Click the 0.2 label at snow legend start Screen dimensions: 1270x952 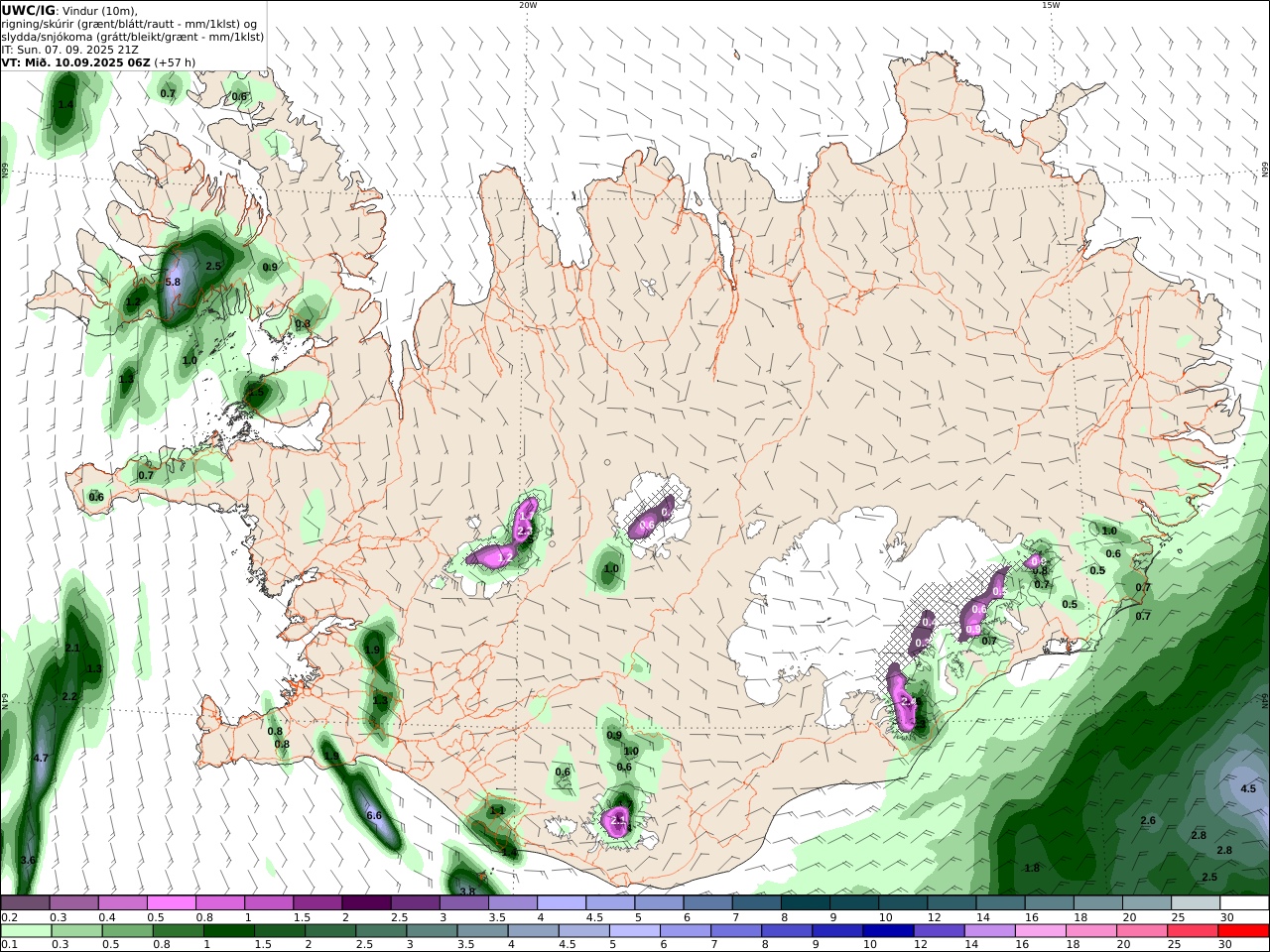coord(8,917)
